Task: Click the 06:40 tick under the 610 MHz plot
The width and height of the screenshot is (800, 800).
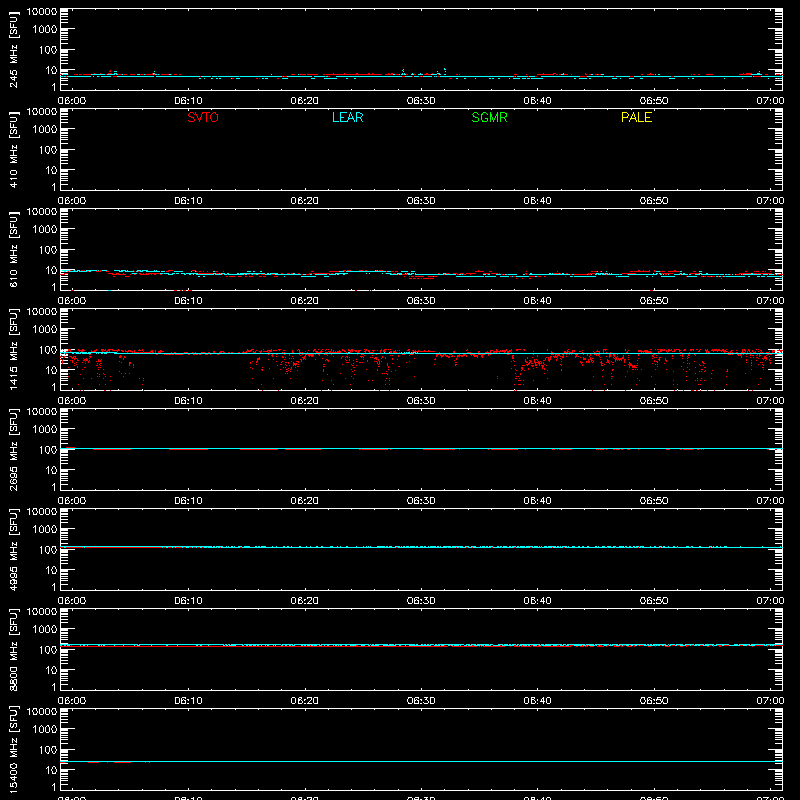Action: pos(537,301)
